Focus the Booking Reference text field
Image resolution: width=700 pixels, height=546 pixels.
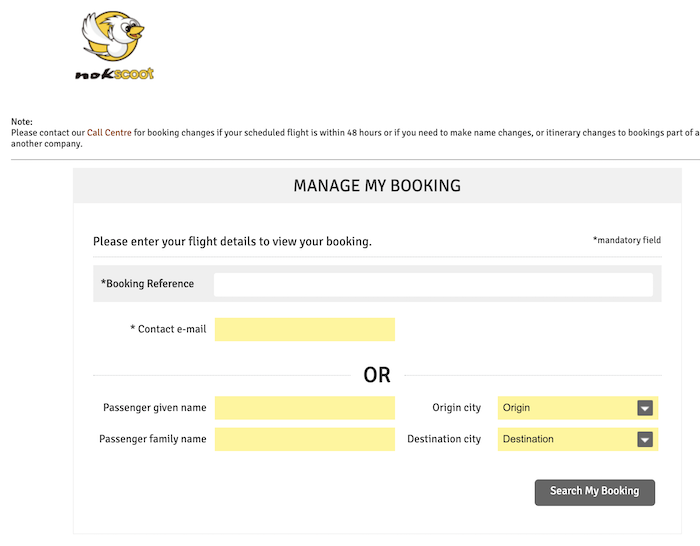pyautogui.click(x=433, y=284)
